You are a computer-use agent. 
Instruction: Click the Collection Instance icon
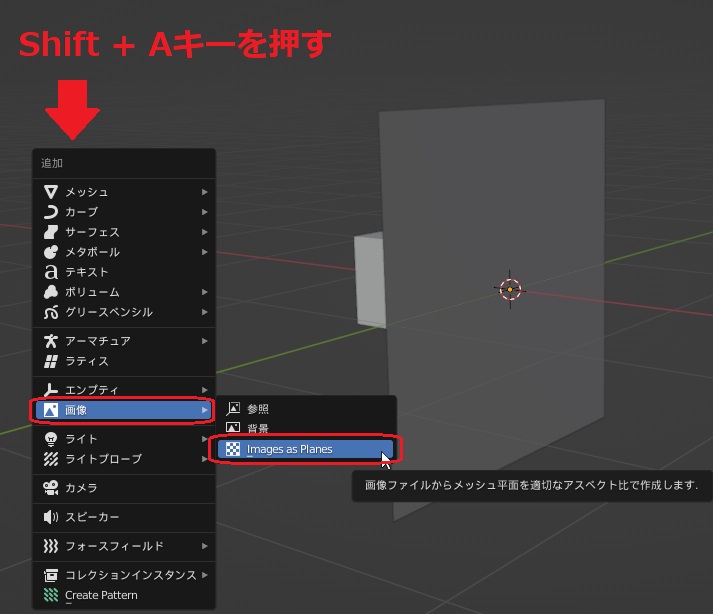(51, 575)
